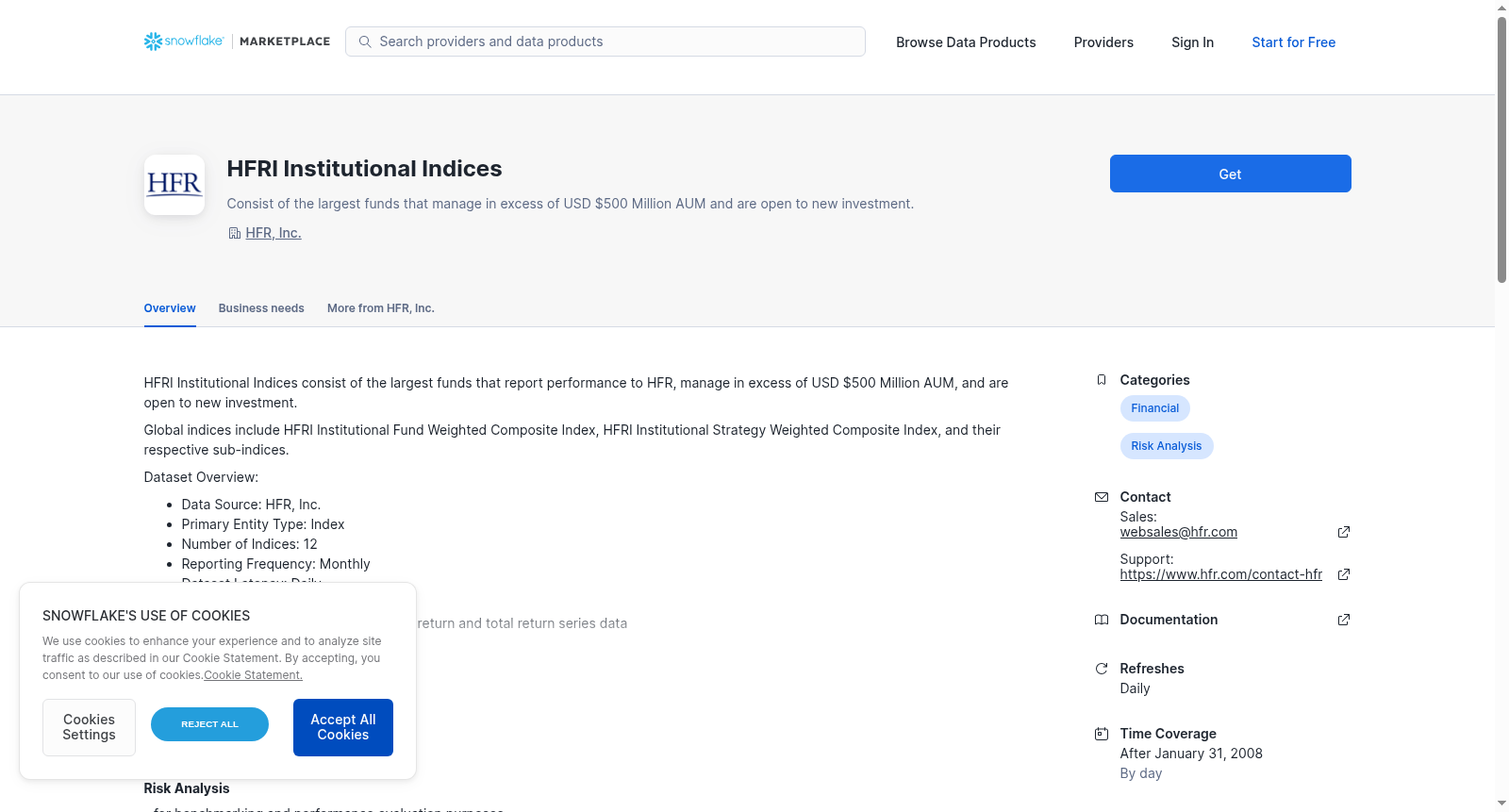The image size is (1509, 812).
Task: Click 'Daily' under Refreshes
Action: [x=1135, y=688]
